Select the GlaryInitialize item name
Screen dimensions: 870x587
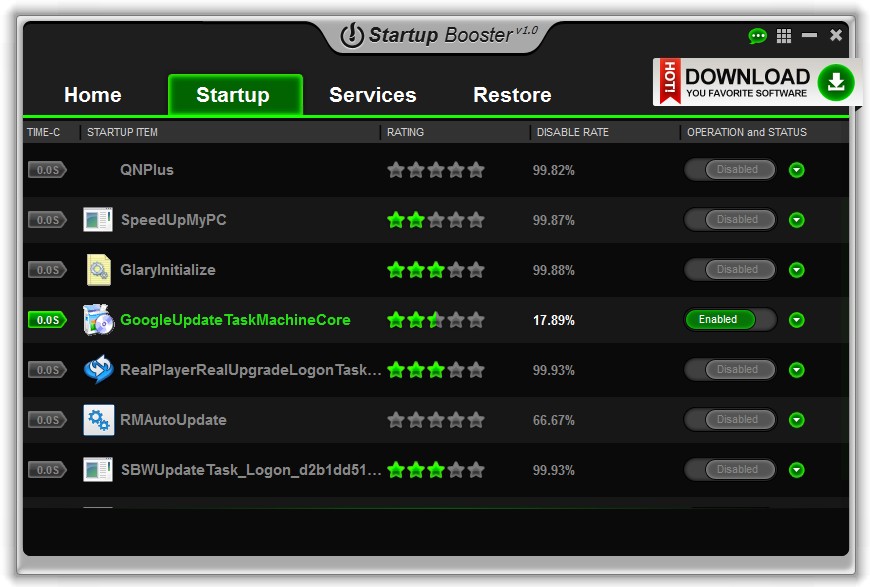[x=168, y=270]
